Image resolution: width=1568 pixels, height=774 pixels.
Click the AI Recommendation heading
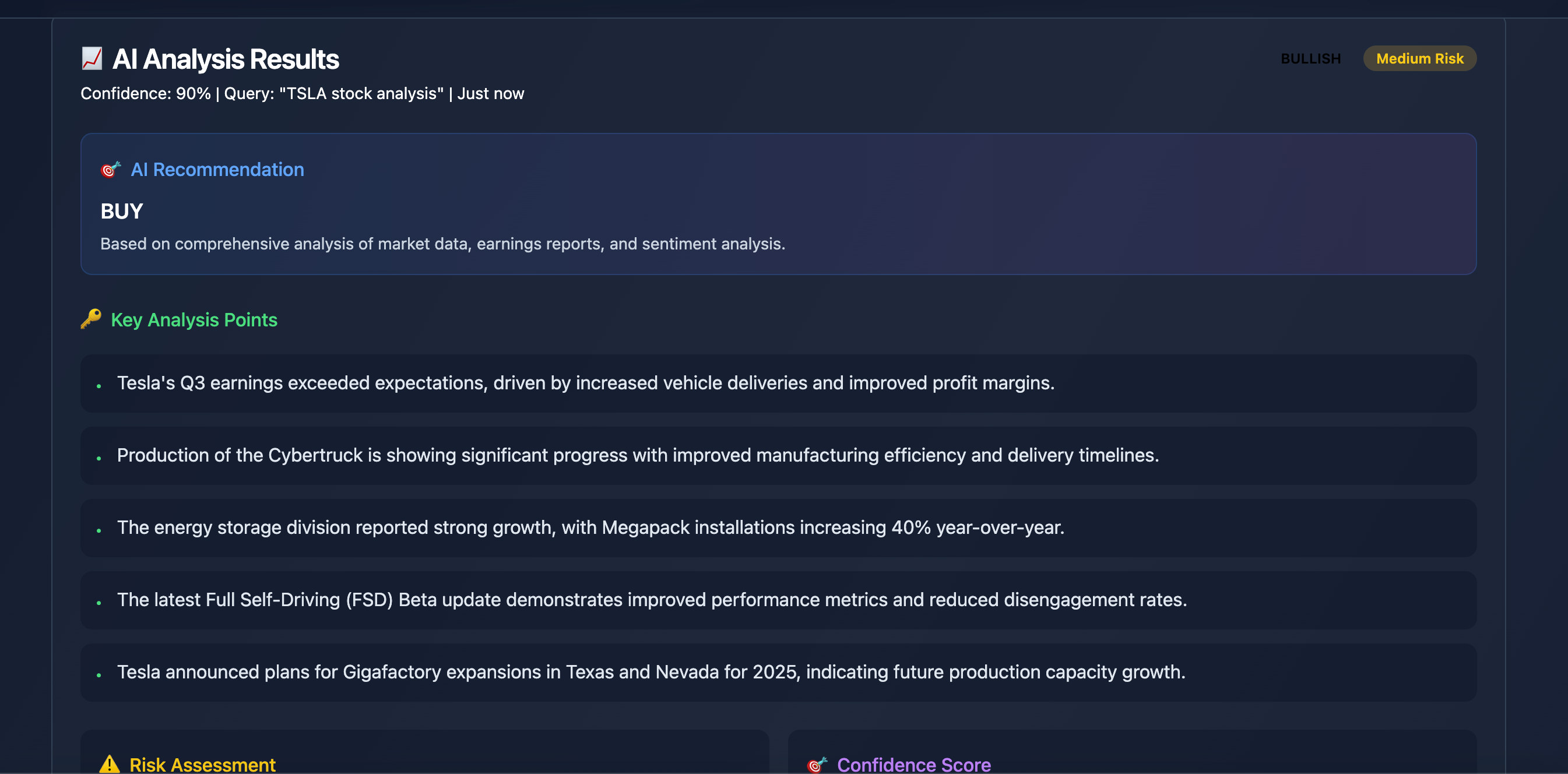217,169
